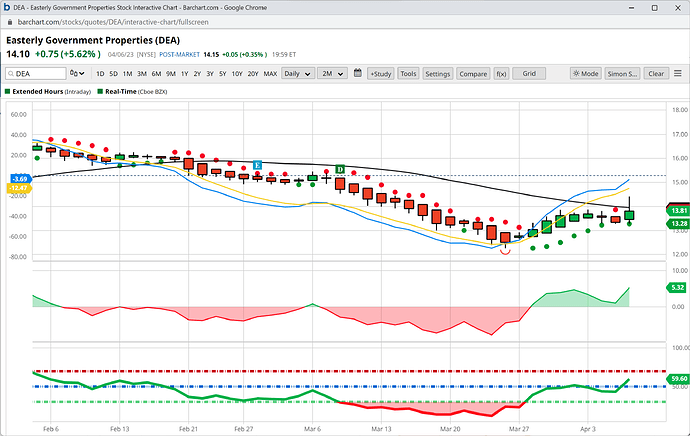Select the 6M time range
Viewport: 690px width, 436px height.
156,73
